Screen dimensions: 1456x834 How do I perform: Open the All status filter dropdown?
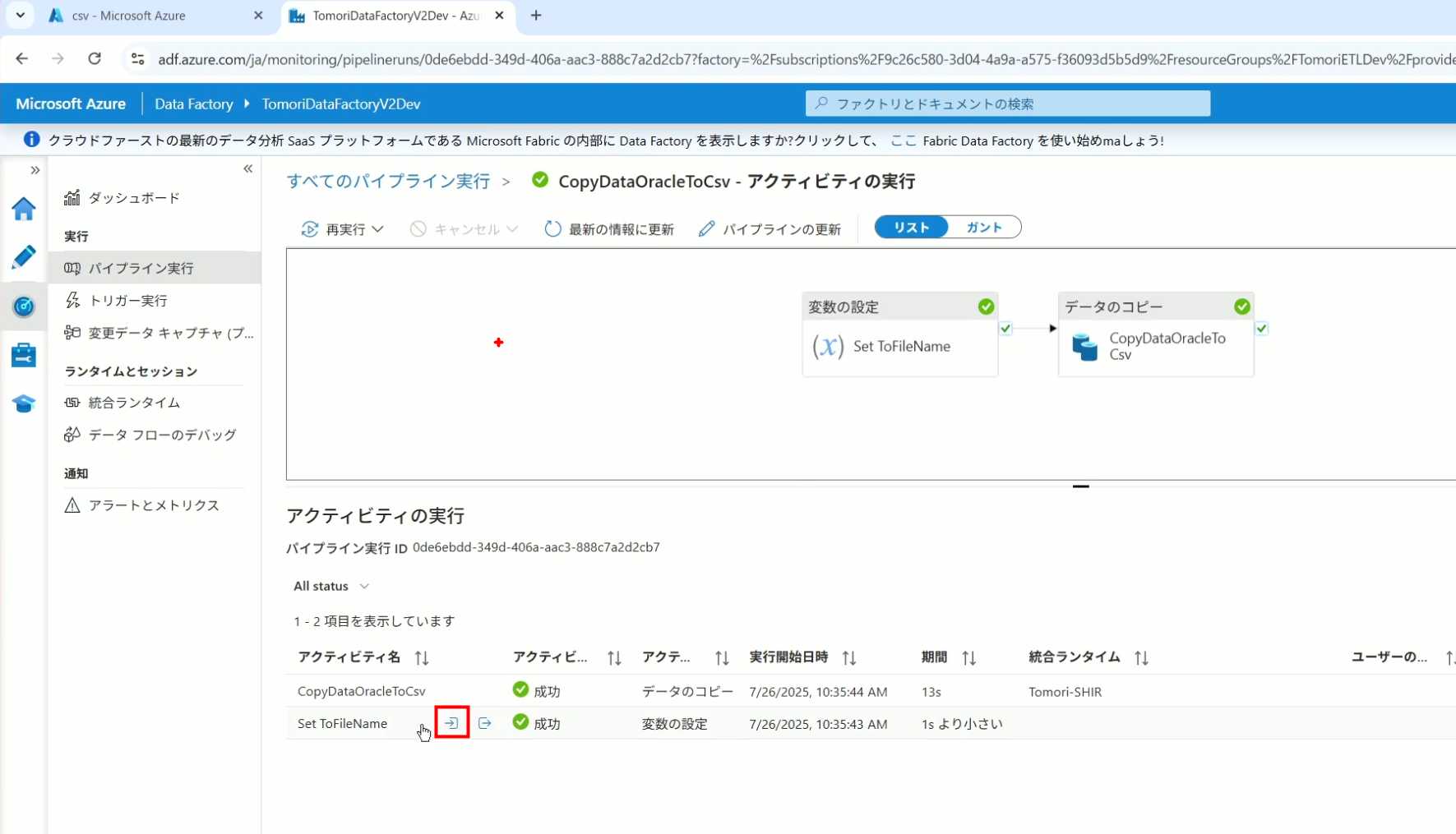click(x=331, y=586)
